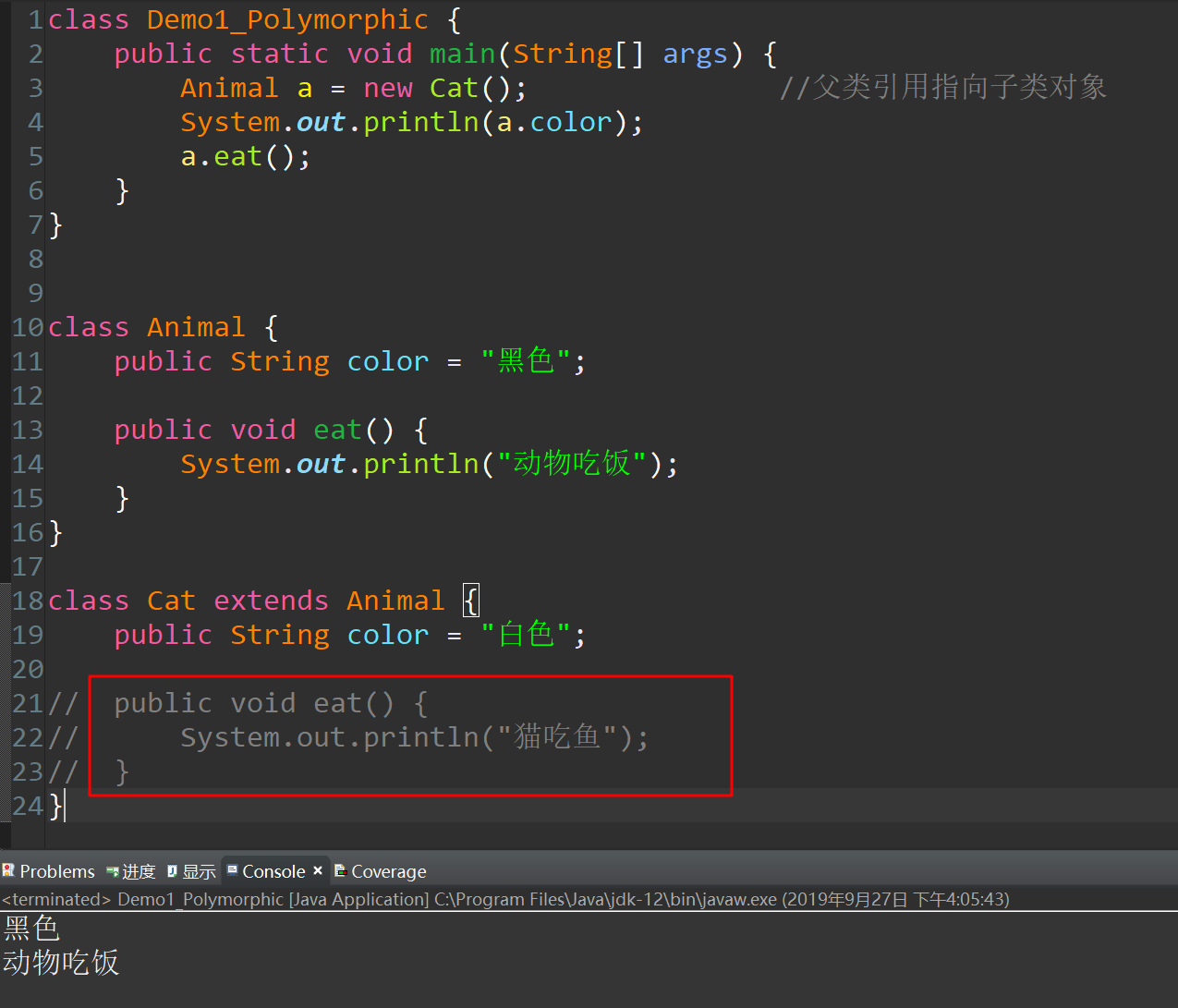Click console output line 动物吃饭
The height and width of the screenshot is (1008, 1178).
[x=61, y=963]
